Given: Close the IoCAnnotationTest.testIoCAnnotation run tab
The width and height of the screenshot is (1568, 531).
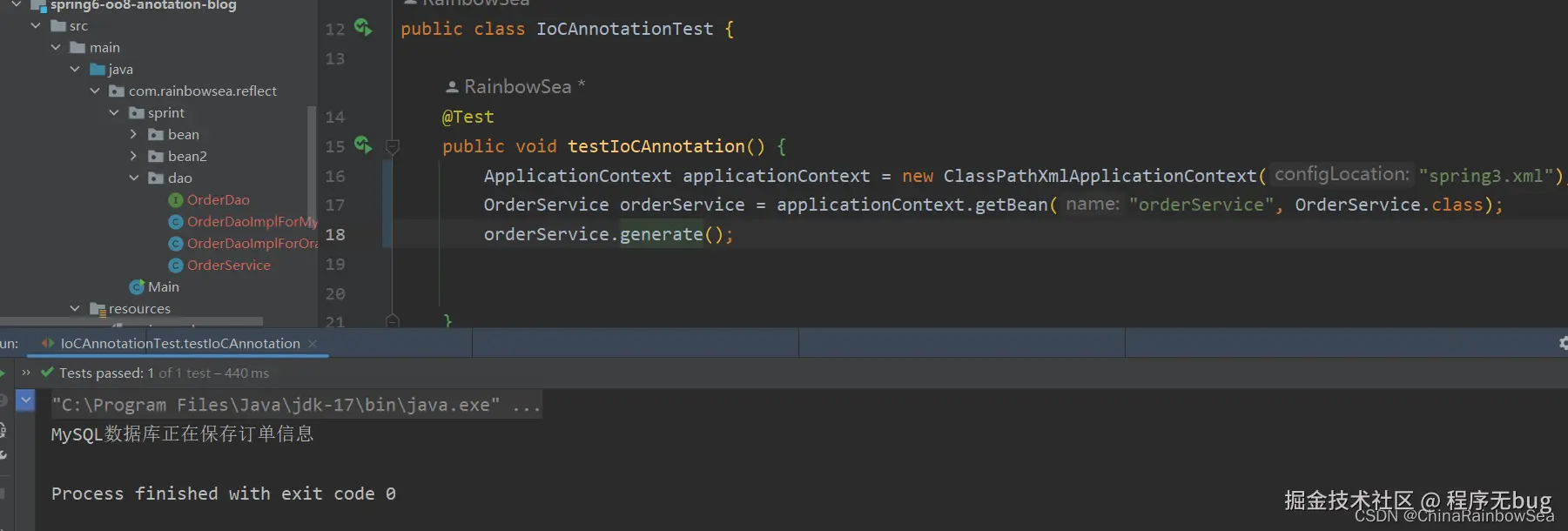Looking at the screenshot, I should (313, 344).
